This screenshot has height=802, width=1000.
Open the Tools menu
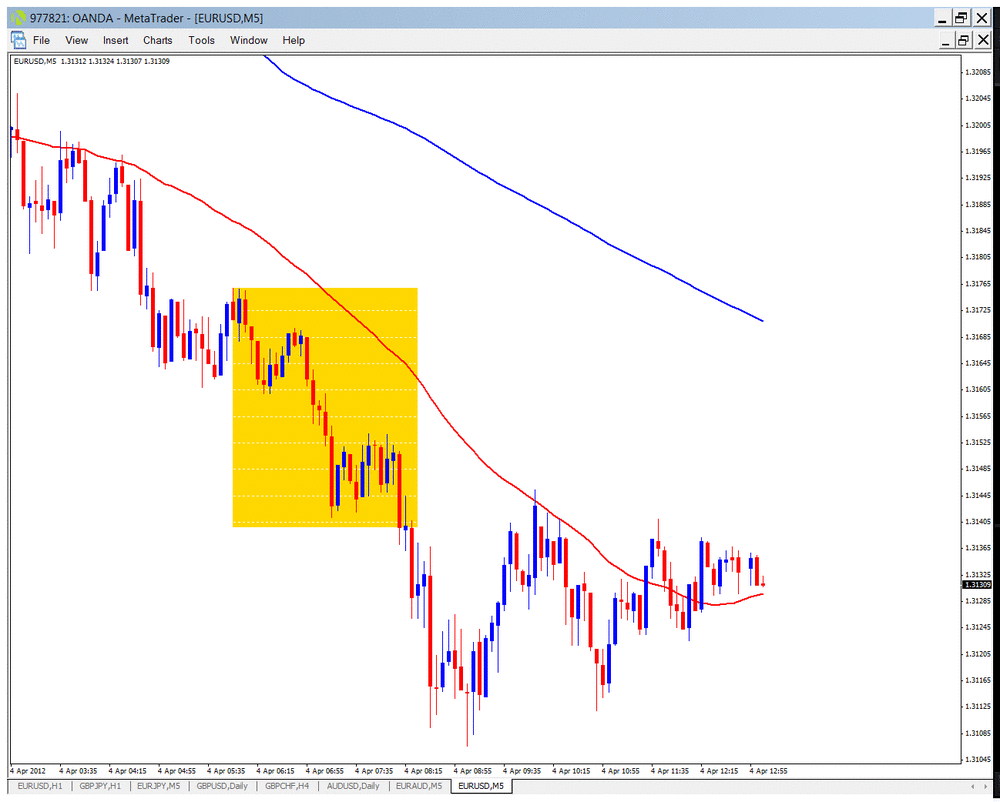[x=202, y=40]
